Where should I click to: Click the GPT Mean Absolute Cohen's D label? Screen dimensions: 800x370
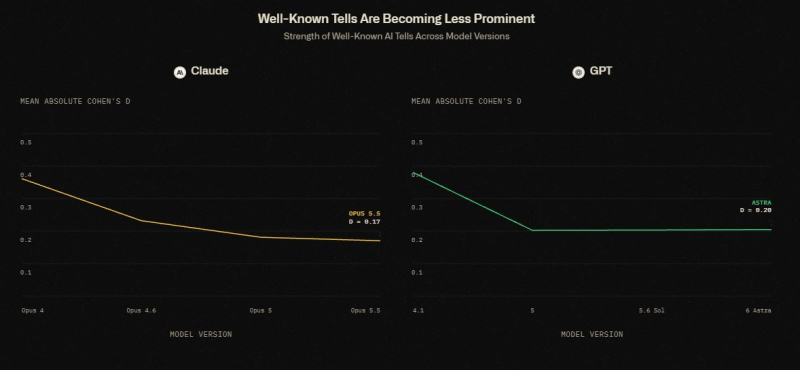(x=466, y=102)
